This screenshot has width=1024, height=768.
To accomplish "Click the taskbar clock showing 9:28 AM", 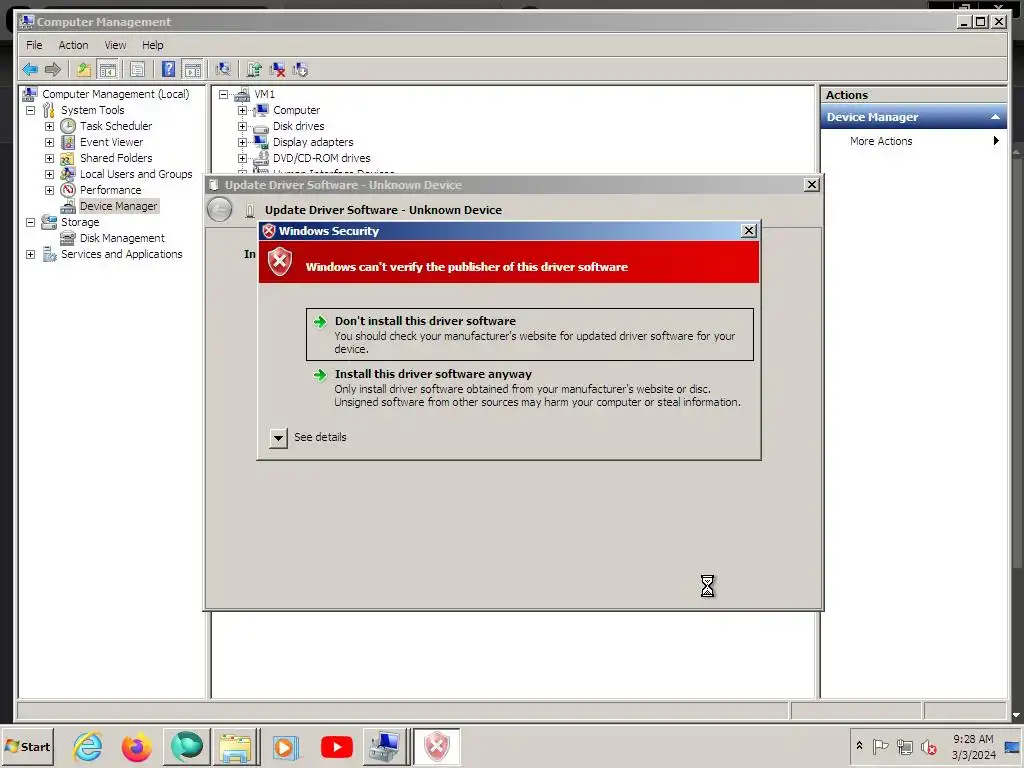I will [x=973, y=746].
